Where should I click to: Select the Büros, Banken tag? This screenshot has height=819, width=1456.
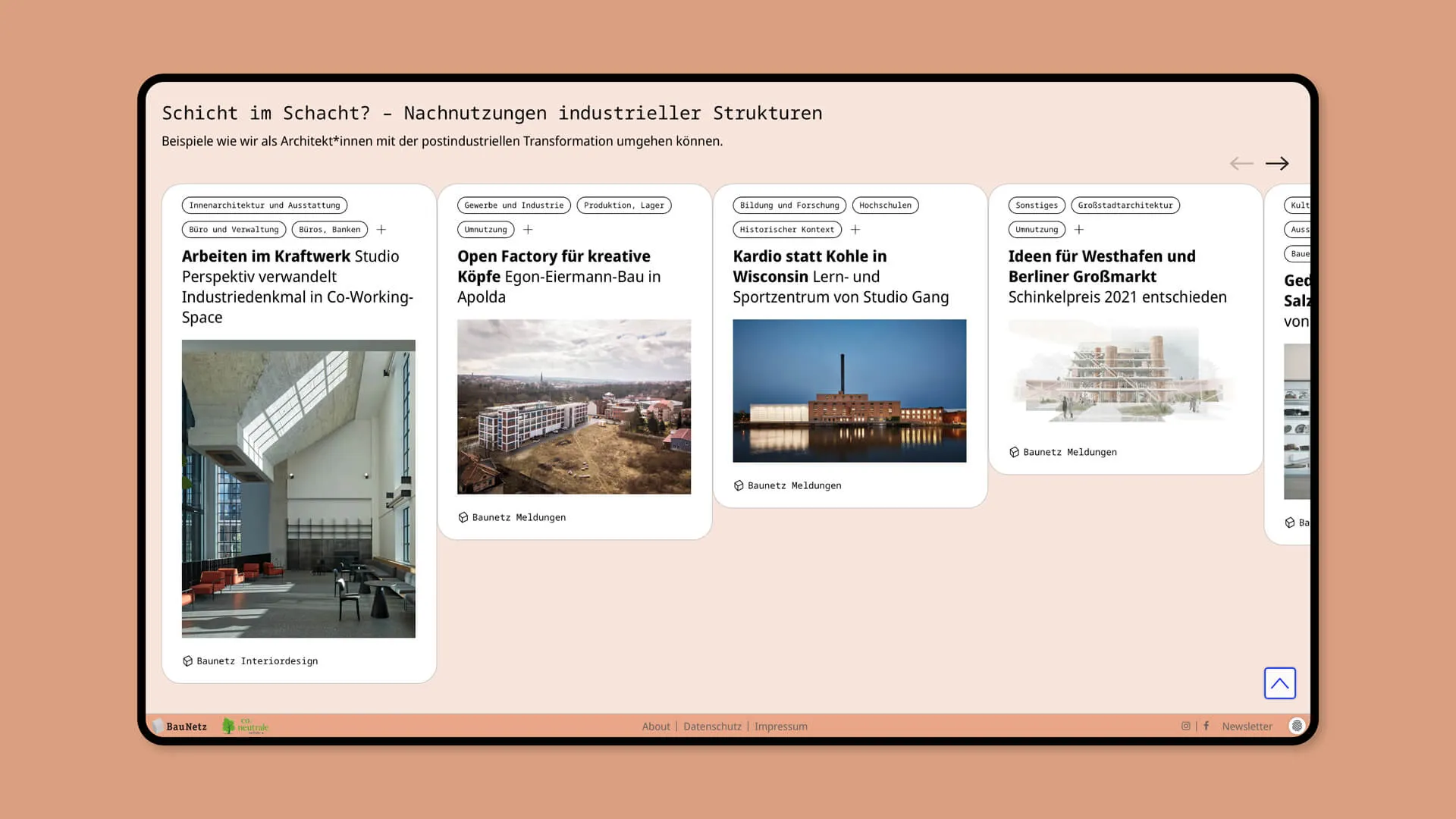(x=330, y=230)
